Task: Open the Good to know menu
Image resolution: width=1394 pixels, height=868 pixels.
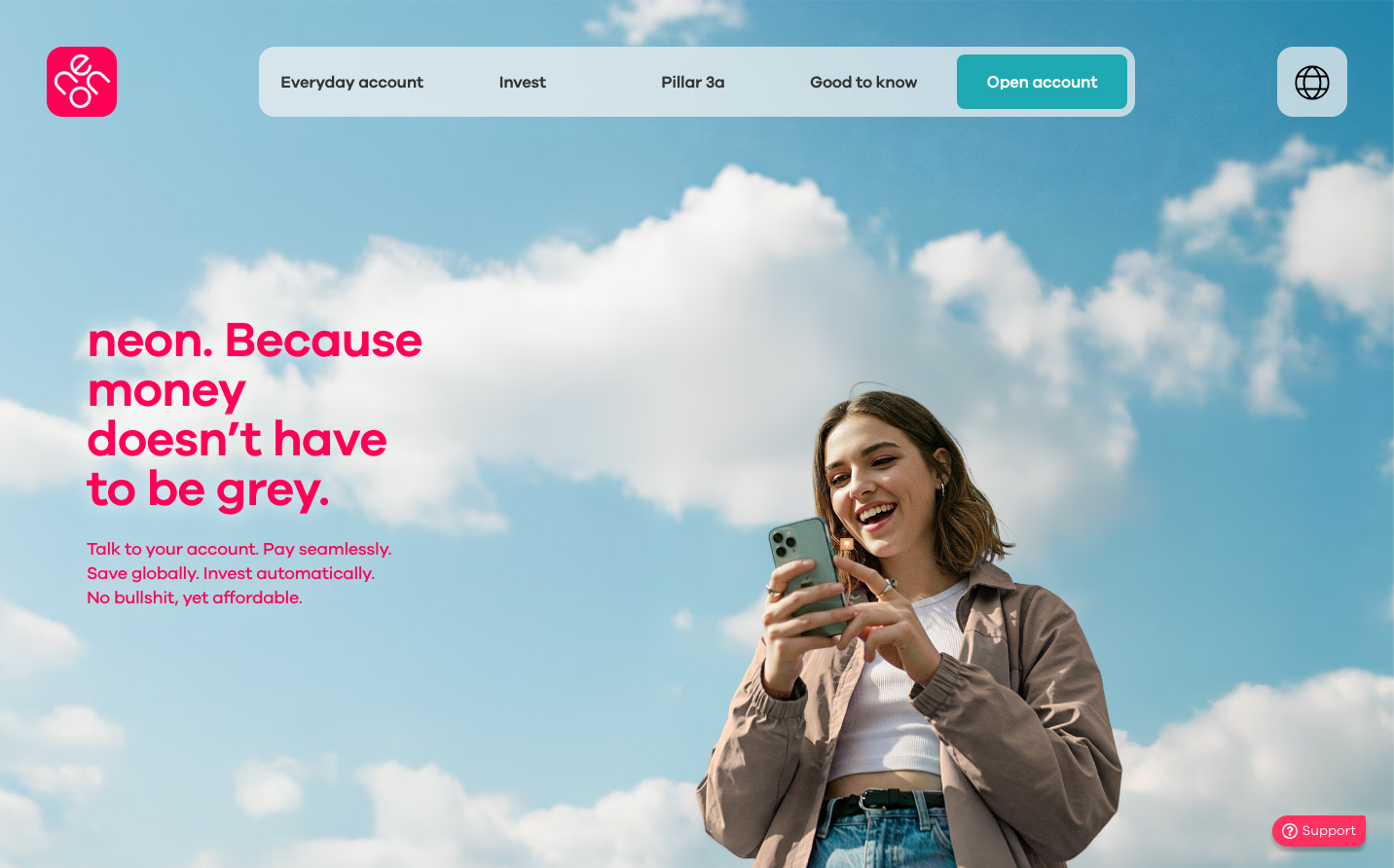Action: (x=863, y=82)
